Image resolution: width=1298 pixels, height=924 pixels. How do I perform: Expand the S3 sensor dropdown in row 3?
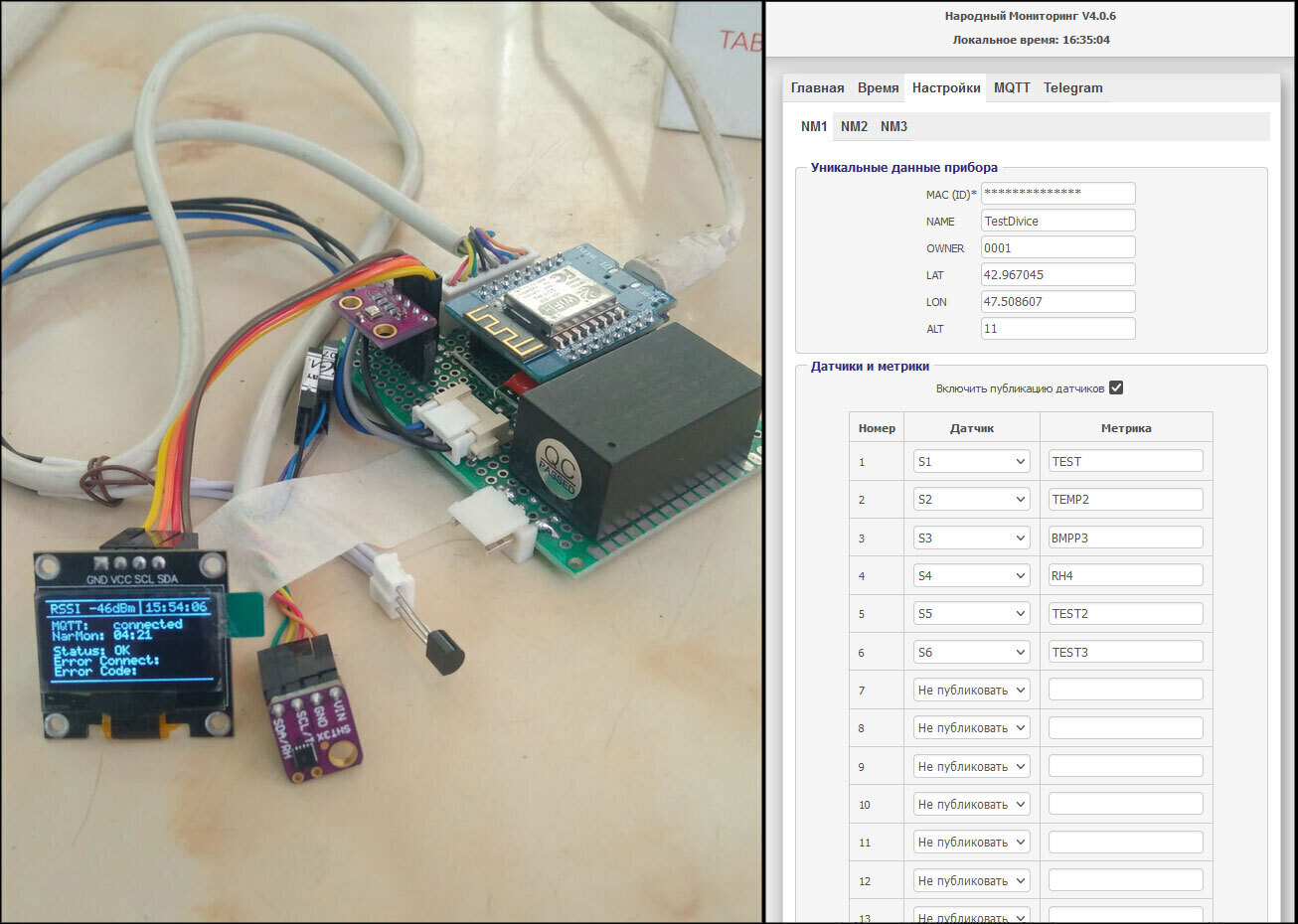[x=971, y=538]
